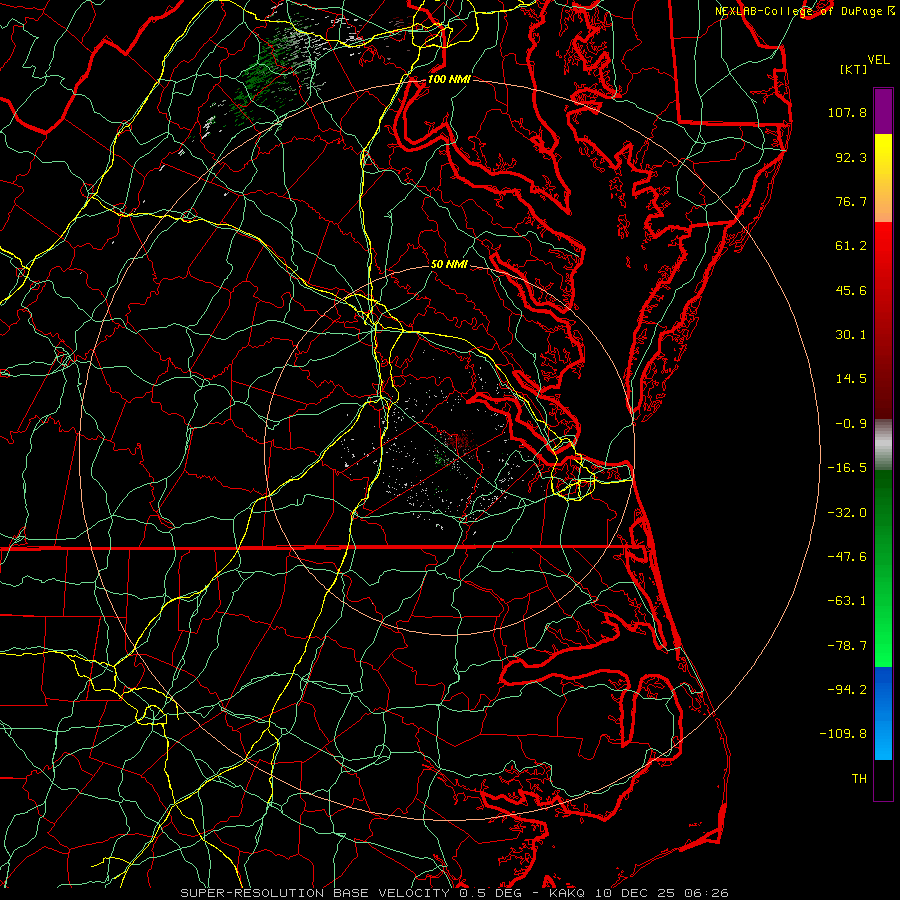Click the [KT] units label

coord(853,69)
